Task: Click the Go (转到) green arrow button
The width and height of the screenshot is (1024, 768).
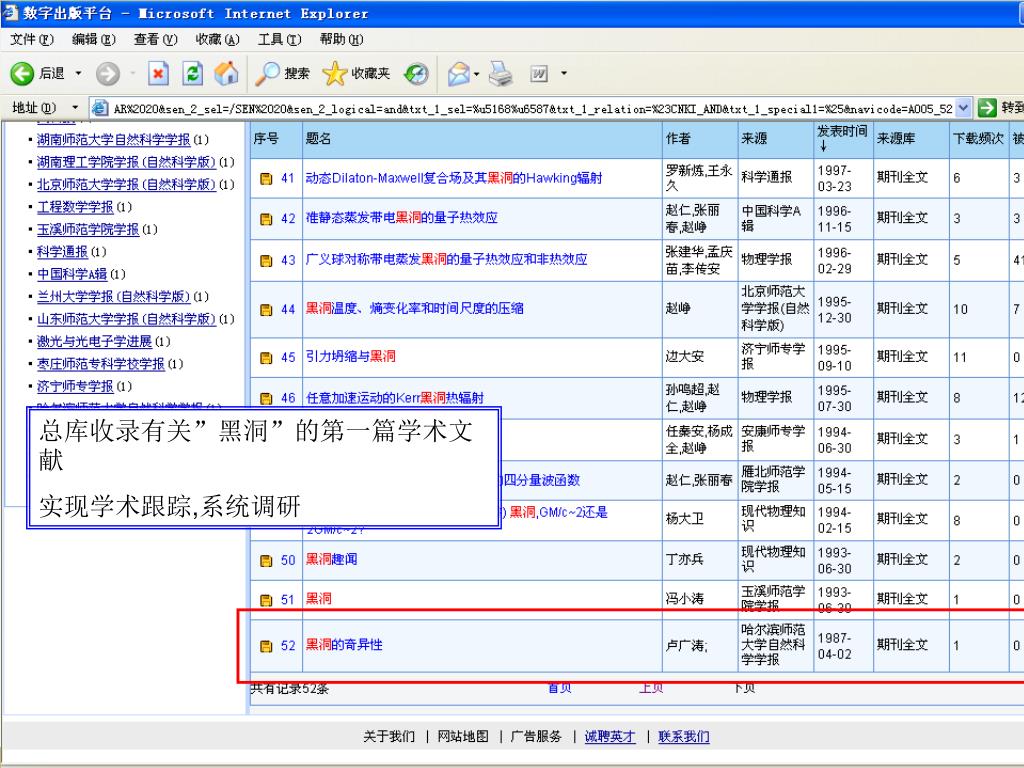Action: pos(987,108)
